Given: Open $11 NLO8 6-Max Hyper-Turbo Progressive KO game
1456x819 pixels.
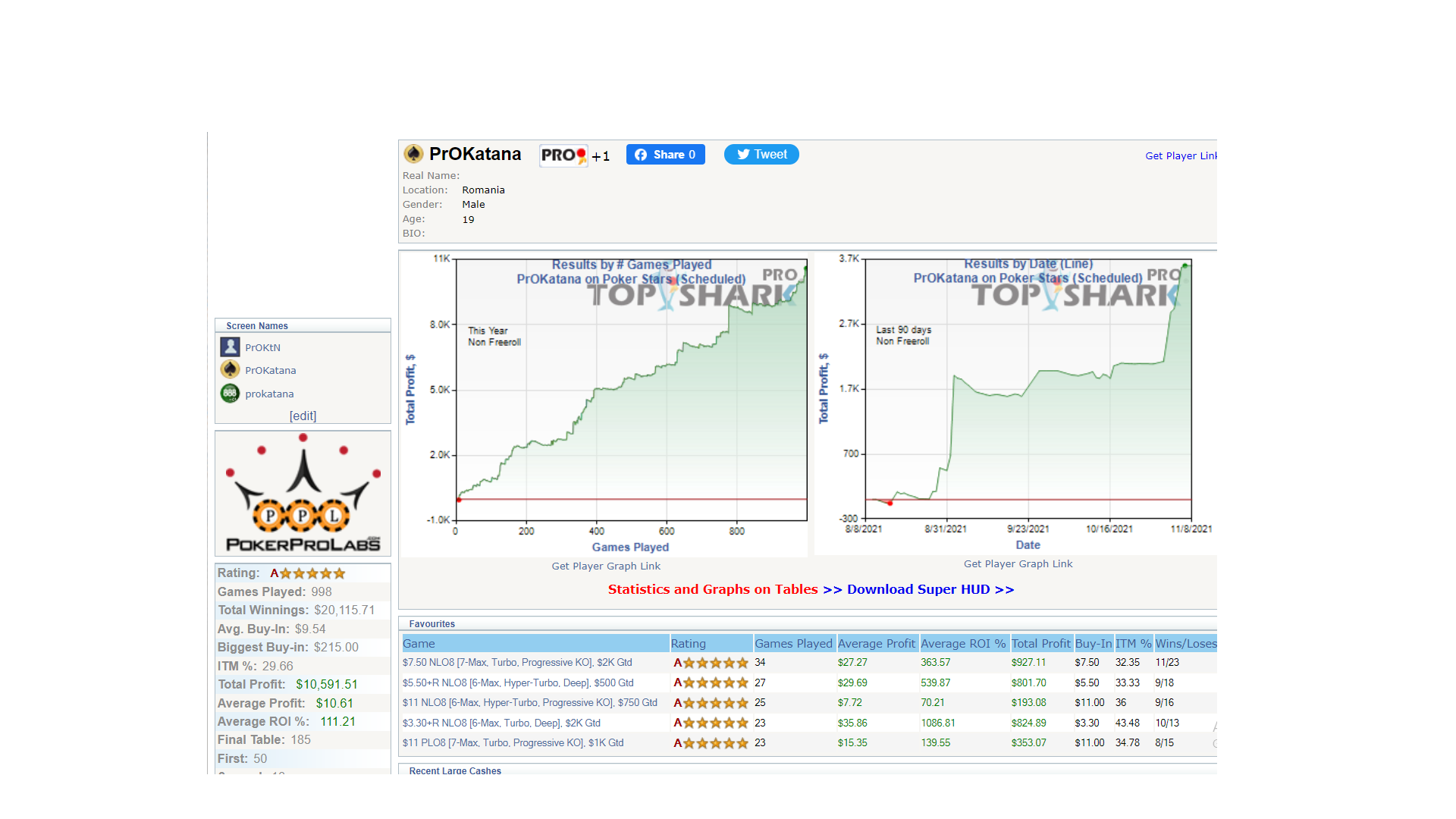Looking at the screenshot, I should 530,703.
